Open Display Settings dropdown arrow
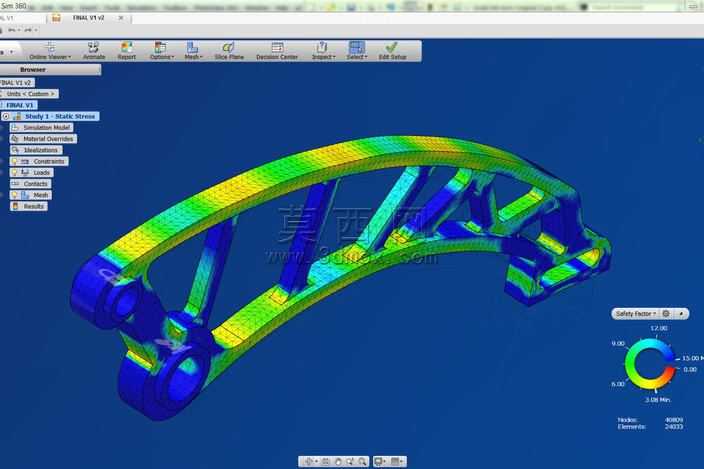The height and width of the screenshot is (469, 704). pyautogui.click(x=386, y=461)
